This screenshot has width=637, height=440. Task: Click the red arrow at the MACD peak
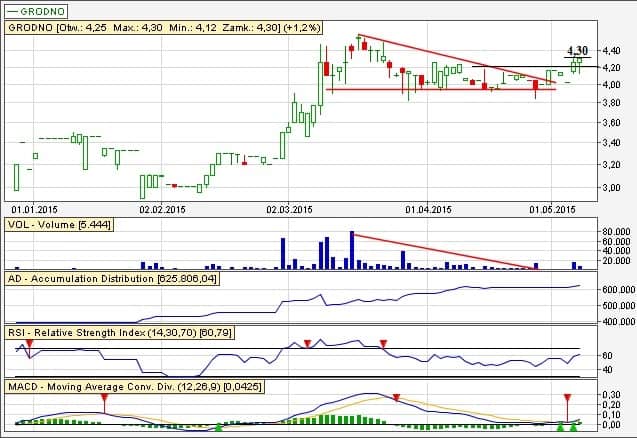coord(397,398)
